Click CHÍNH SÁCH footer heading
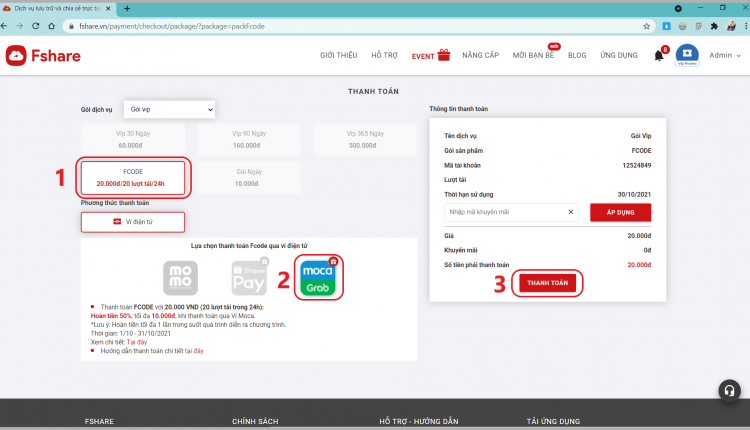The width and height of the screenshot is (750, 430). 255,421
